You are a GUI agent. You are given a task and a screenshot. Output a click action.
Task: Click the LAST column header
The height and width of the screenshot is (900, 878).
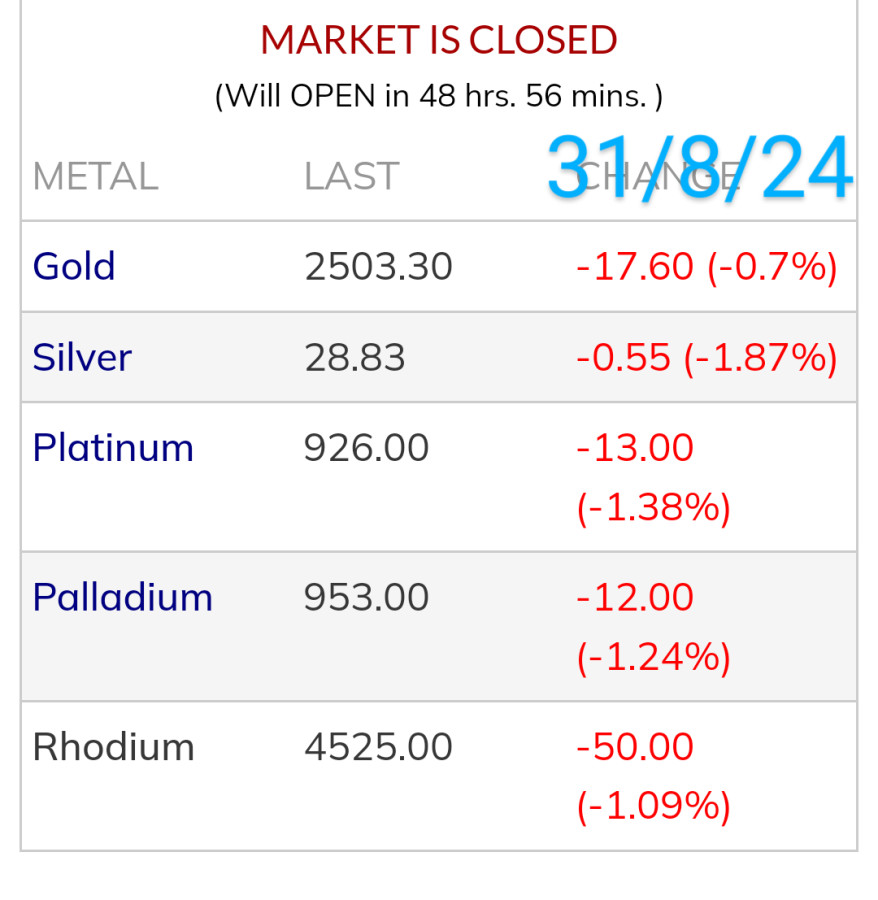pos(351,177)
